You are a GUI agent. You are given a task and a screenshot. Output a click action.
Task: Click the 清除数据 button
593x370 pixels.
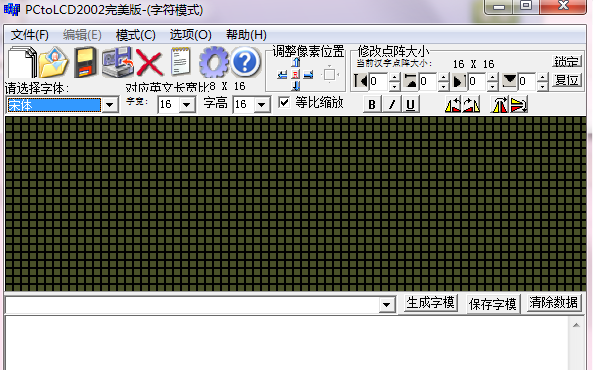553,303
